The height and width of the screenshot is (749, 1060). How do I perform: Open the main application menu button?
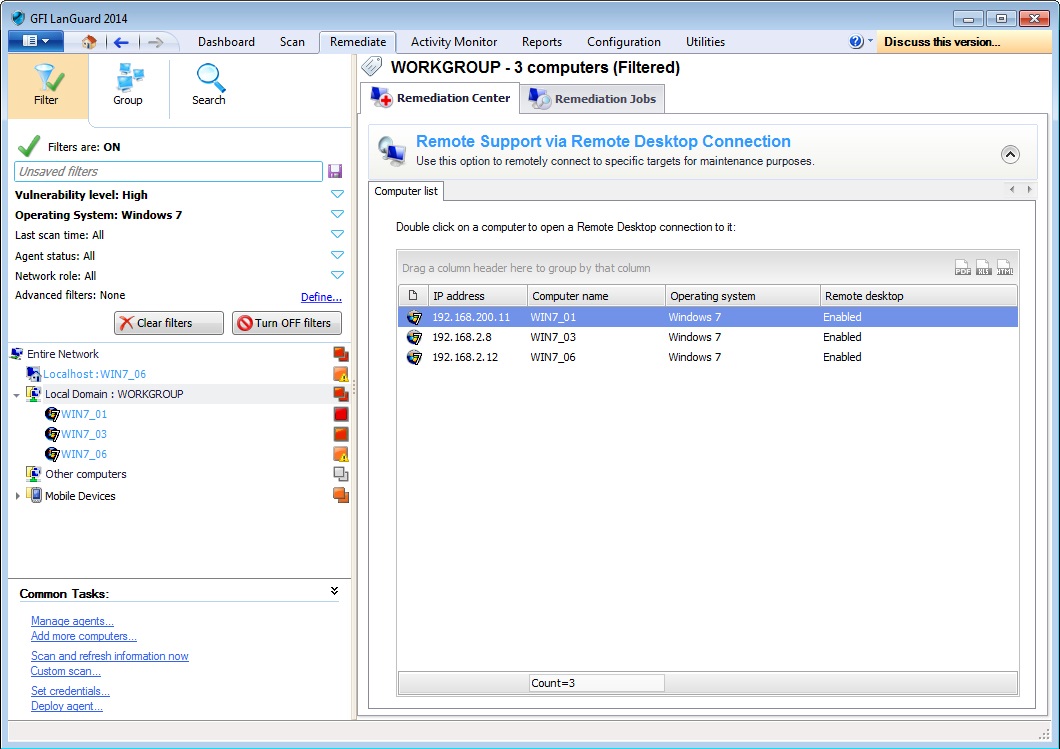tap(36, 41)
